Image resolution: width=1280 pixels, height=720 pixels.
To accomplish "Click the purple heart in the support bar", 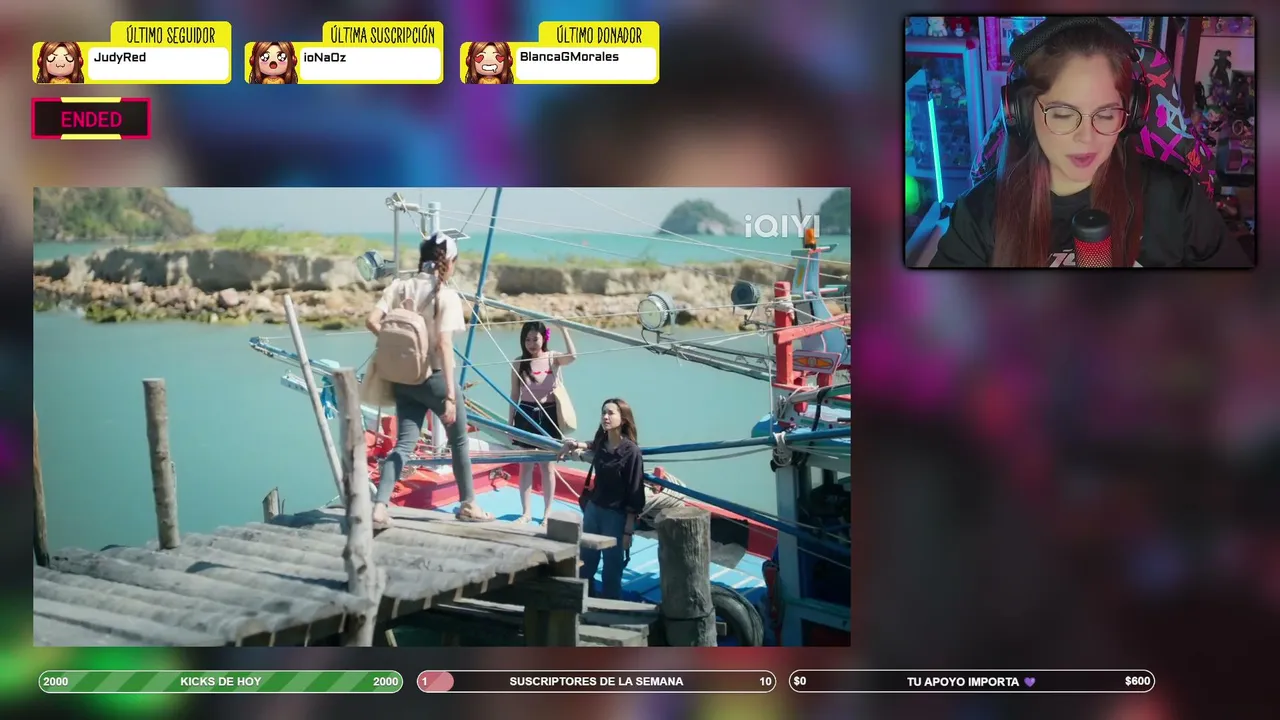I will coord(1030,682).
